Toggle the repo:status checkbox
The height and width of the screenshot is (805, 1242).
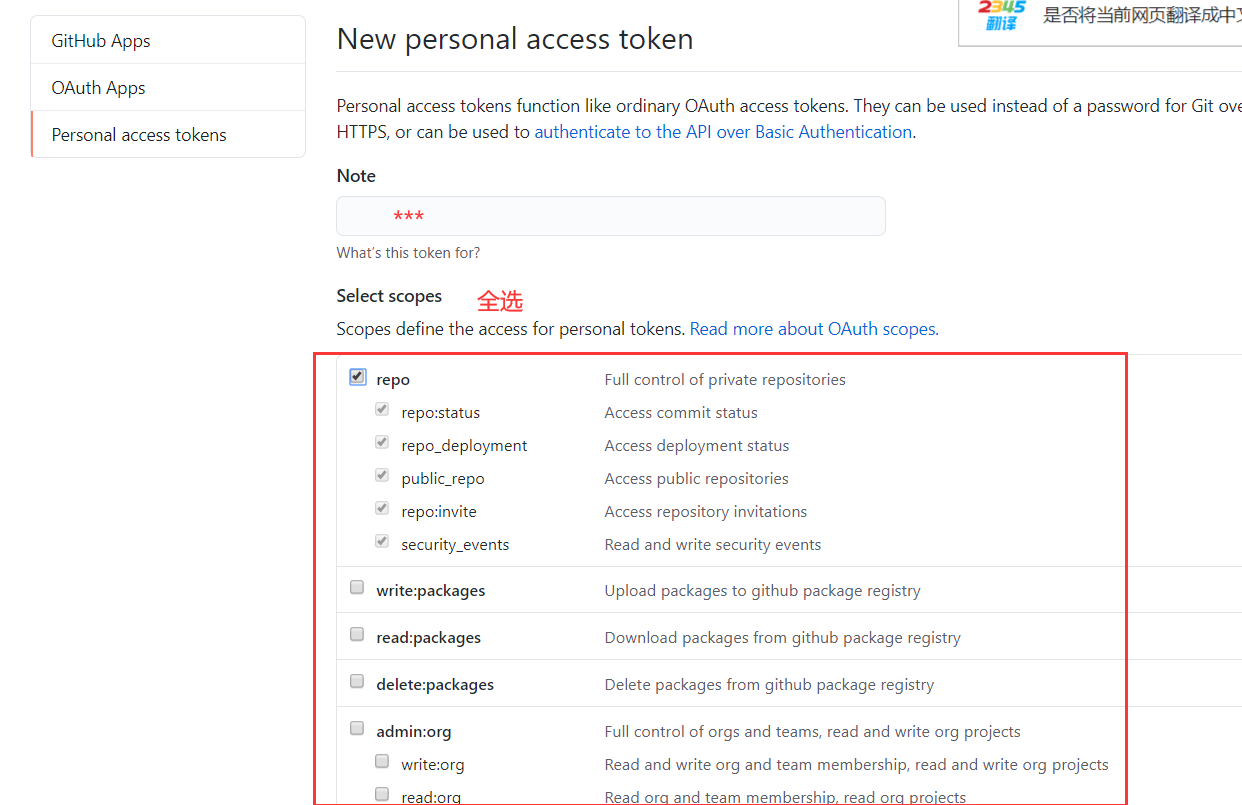coord(382,410)
